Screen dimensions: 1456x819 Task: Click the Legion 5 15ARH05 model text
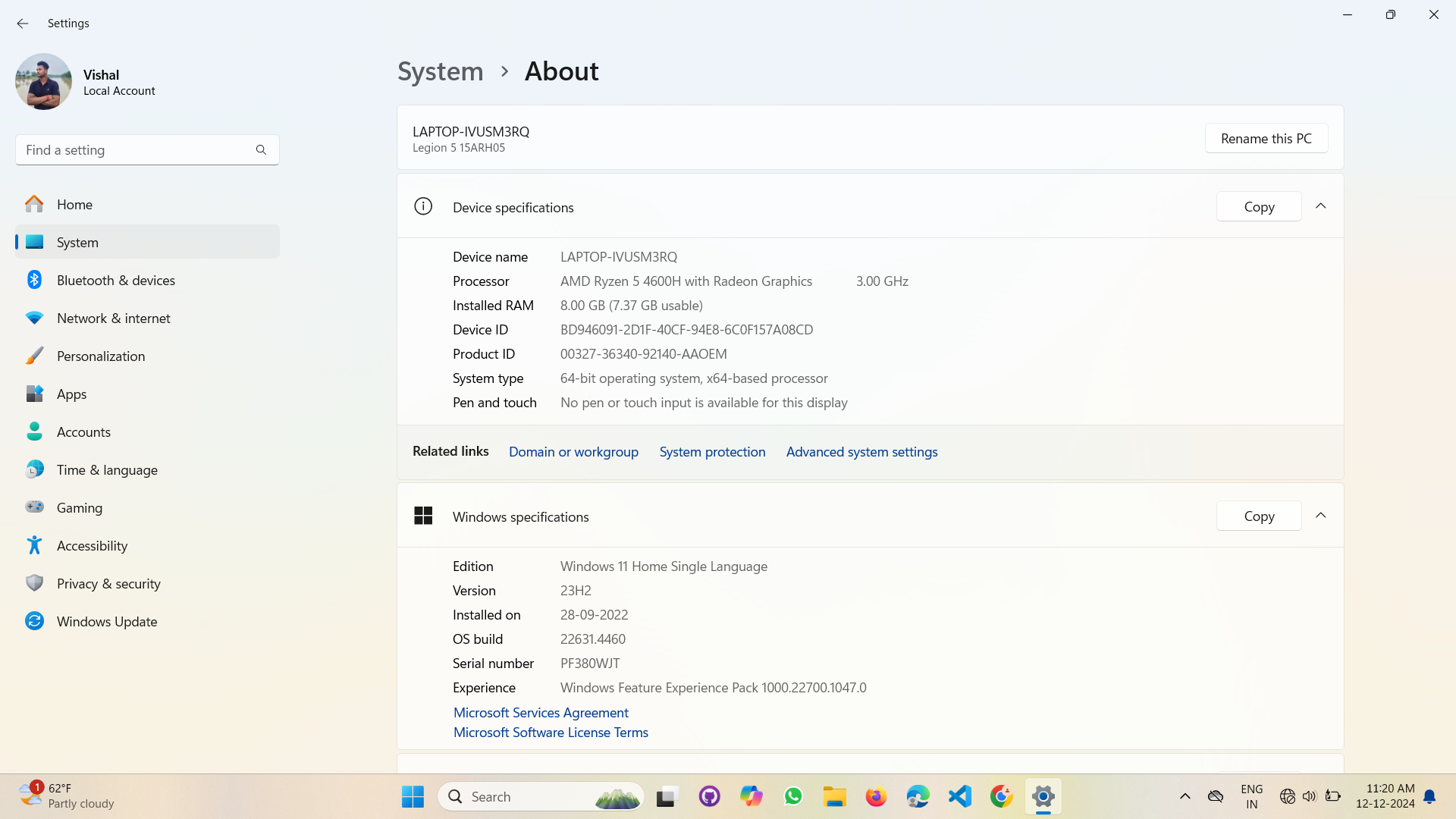tap(459, 148)
